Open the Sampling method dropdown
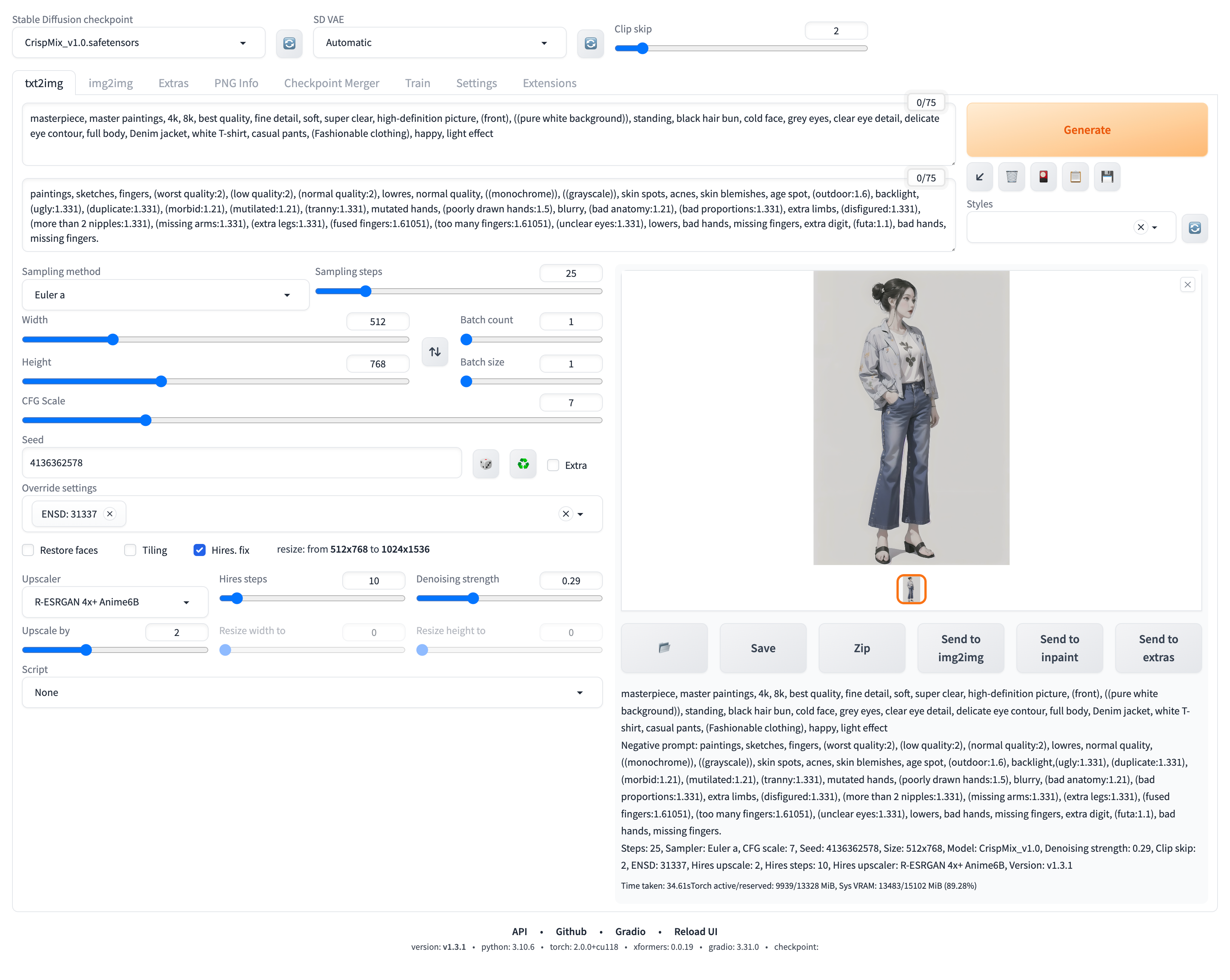 click(165, 295)
